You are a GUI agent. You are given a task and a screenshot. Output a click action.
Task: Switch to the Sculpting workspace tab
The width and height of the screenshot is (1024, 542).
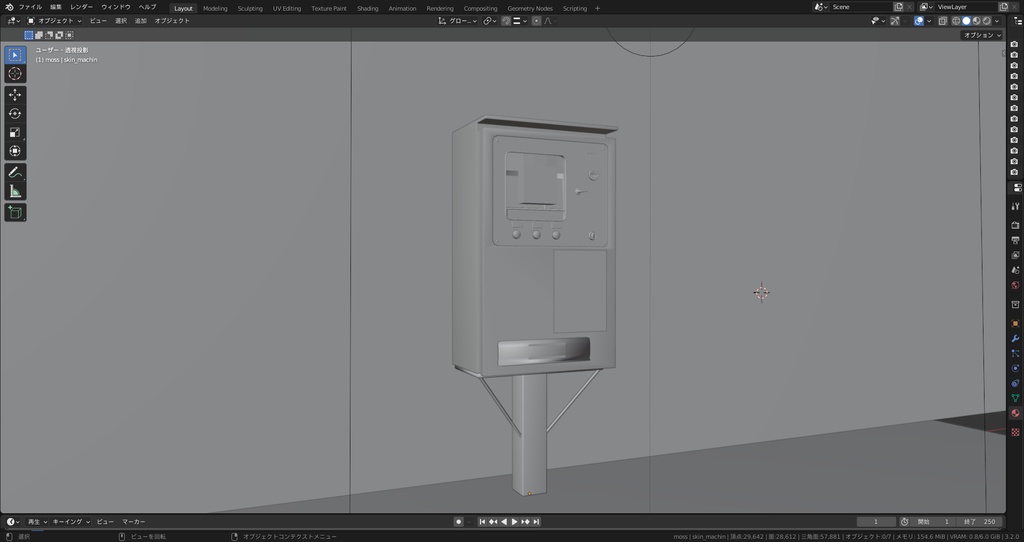pyautogui.click(x=250, y=8)
